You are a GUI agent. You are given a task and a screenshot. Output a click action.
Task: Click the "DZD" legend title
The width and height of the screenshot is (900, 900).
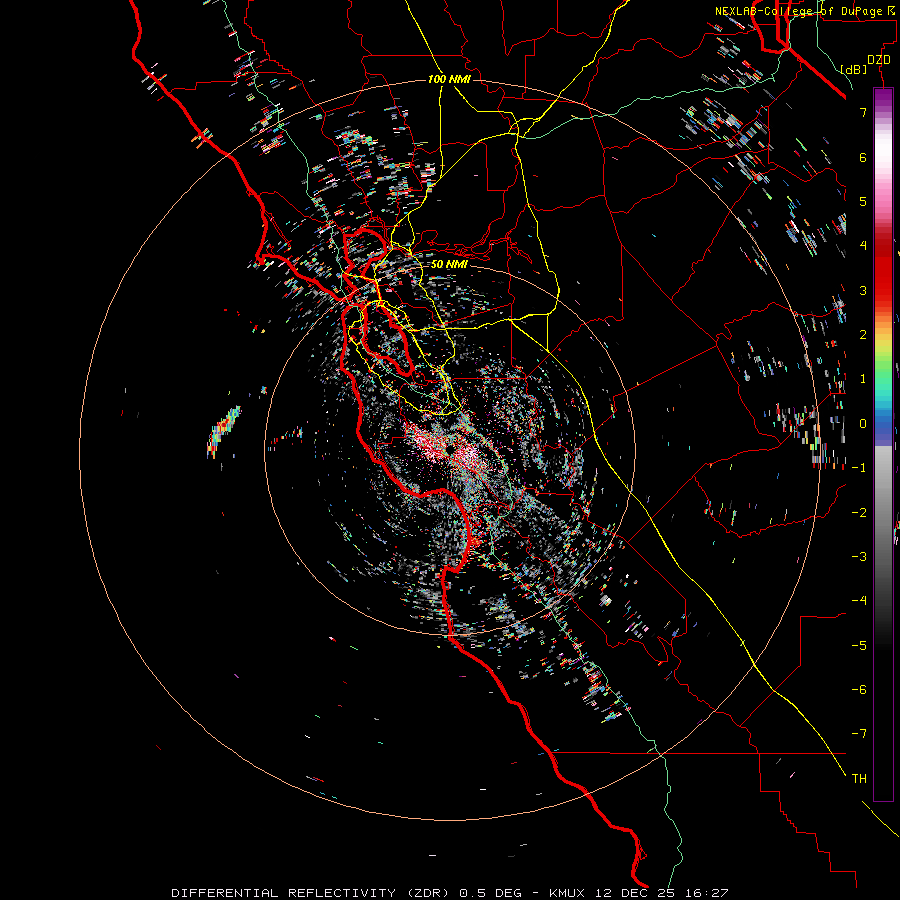(879, 60)
